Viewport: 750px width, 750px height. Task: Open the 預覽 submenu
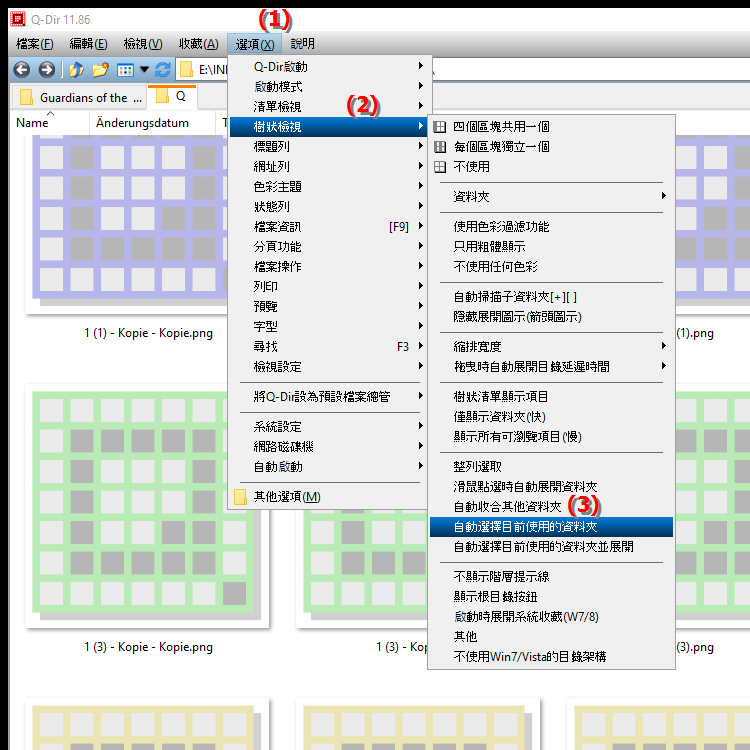pyautogui.click(x=329, y=307)
